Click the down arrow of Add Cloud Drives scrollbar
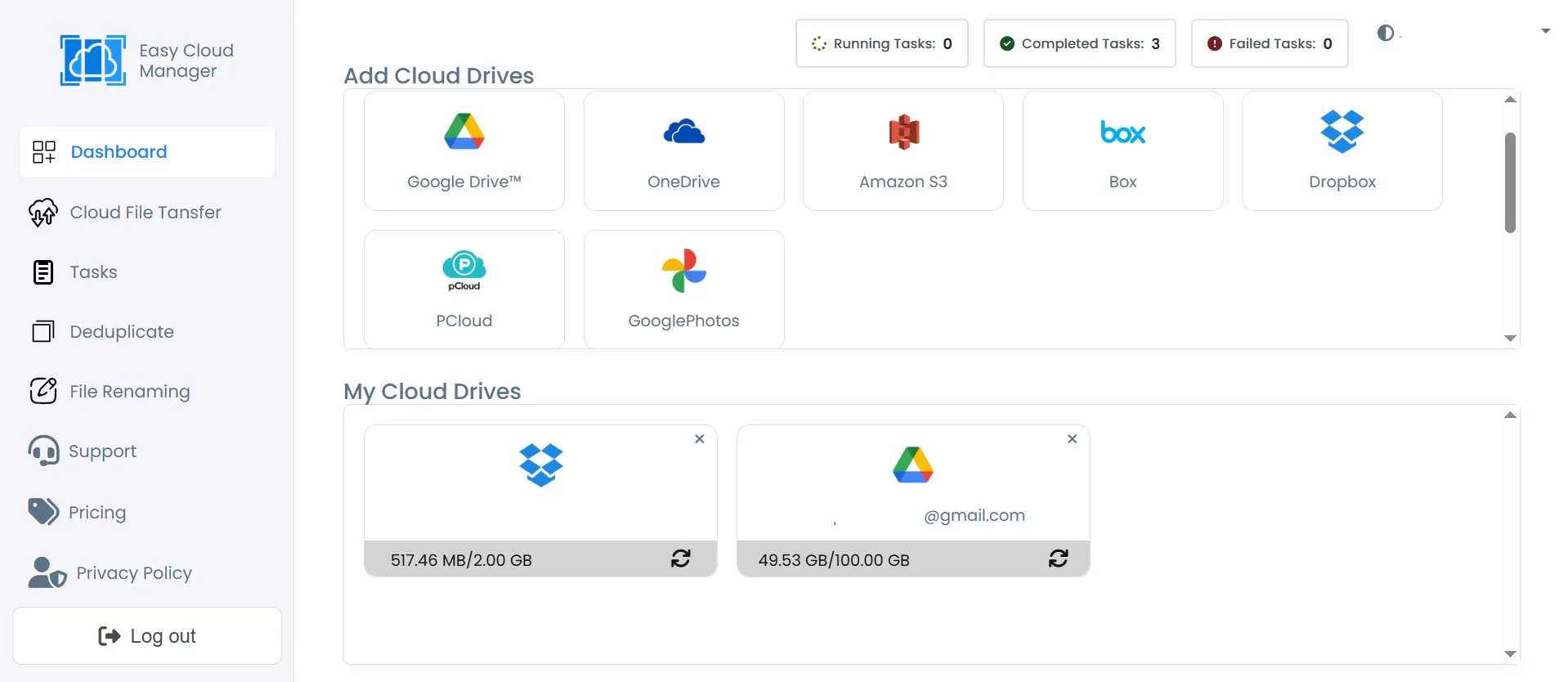This screenshot has height=682, width=1568. pos(1511,338)
